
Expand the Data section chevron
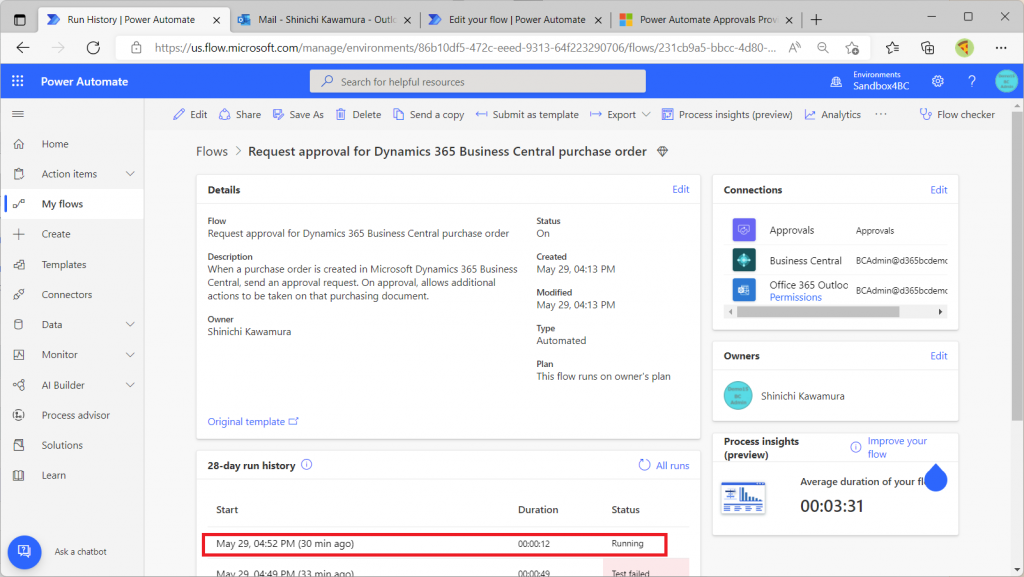[130, 324]
